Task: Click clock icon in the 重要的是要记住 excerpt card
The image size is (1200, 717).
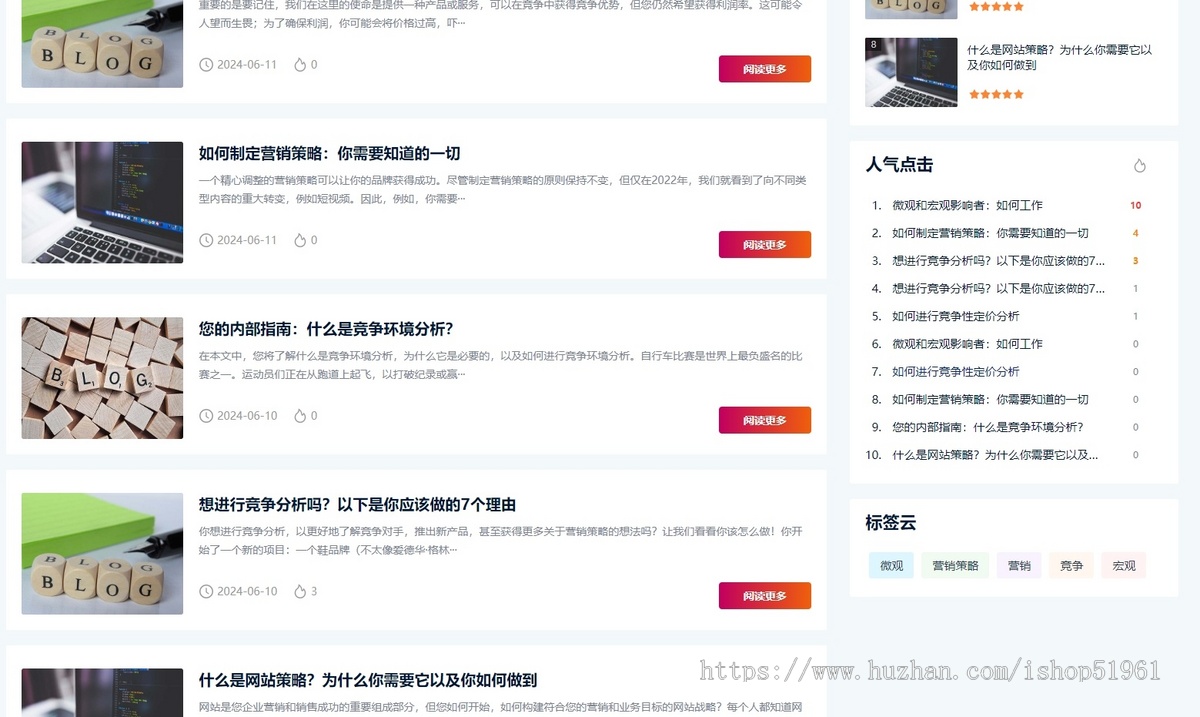Action: 206,65
